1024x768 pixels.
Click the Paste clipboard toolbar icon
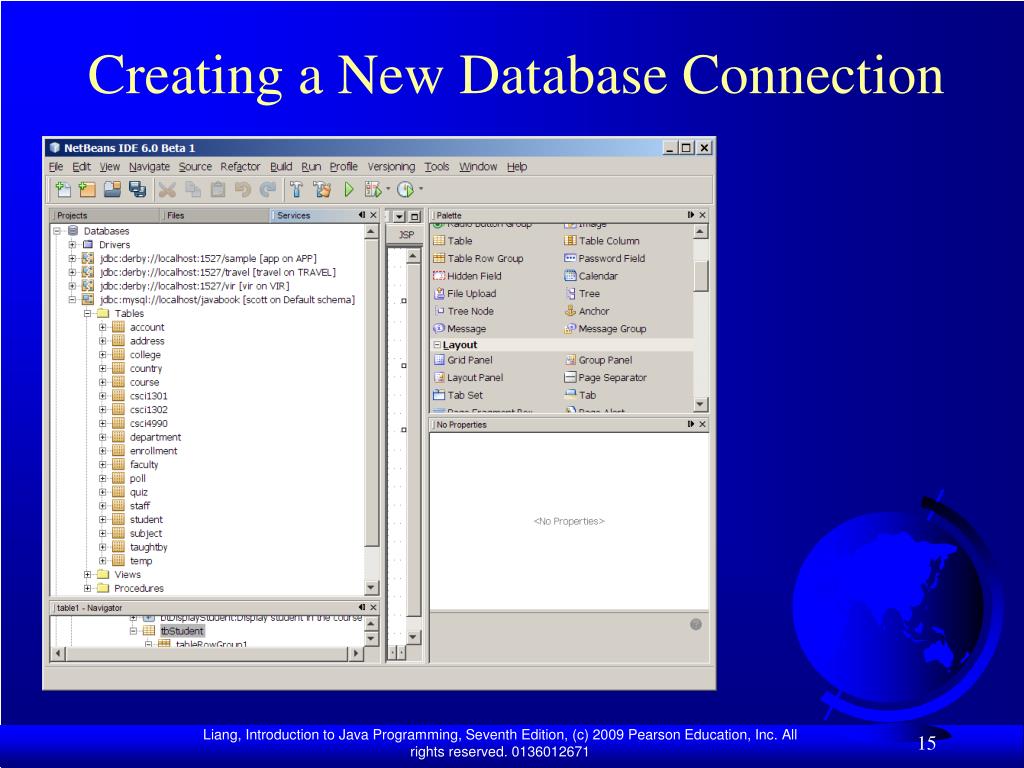[x=217, y=189]
